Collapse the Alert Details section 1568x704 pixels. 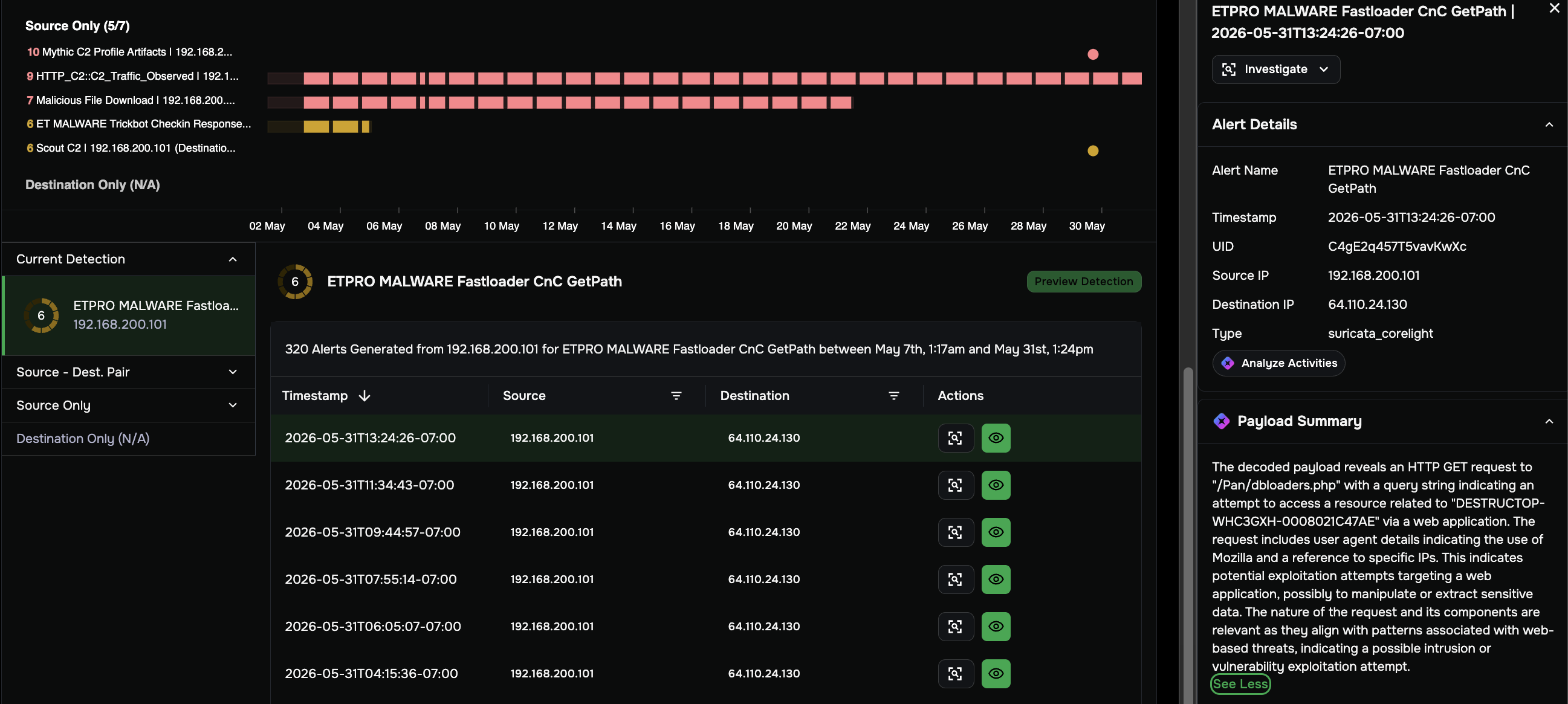[1549, 124]
